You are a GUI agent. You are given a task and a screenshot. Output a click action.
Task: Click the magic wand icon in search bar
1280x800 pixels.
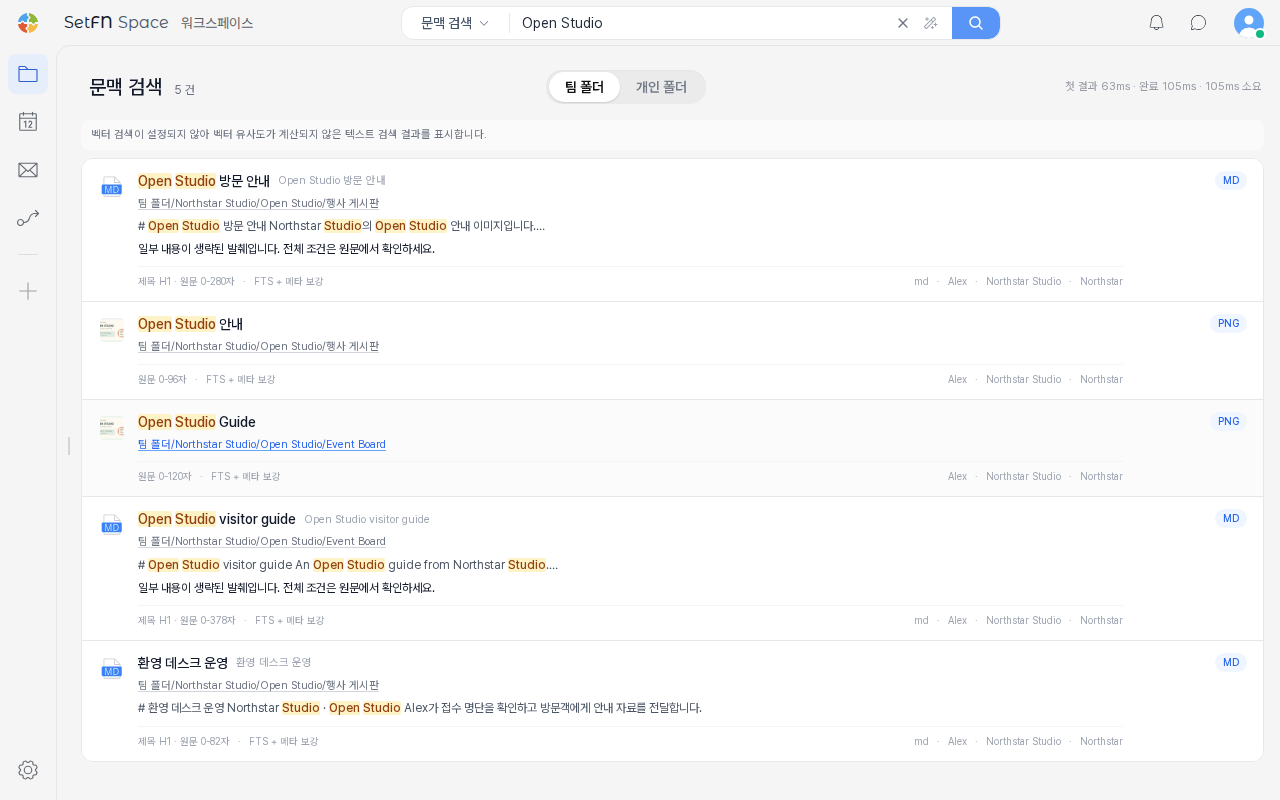tap(931, 23)
